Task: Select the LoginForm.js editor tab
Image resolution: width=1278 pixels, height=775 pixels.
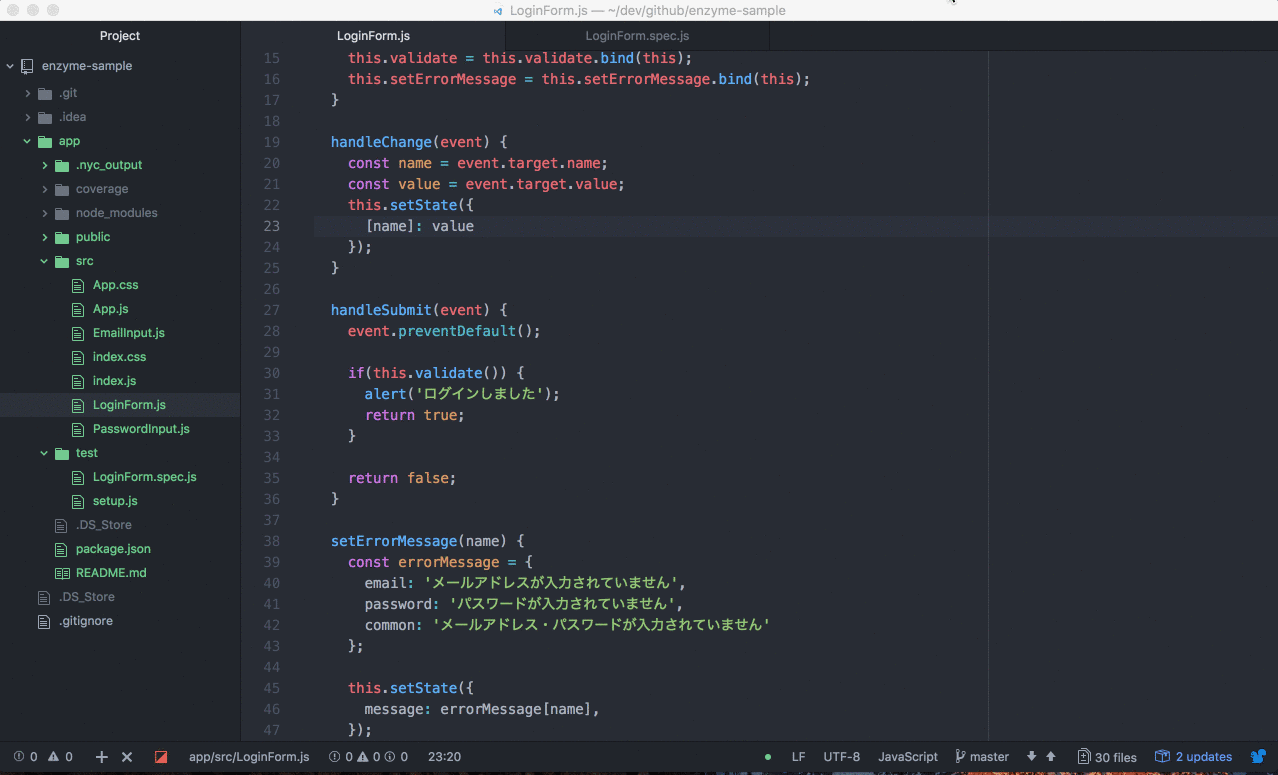Action: [x=373, y=36]
